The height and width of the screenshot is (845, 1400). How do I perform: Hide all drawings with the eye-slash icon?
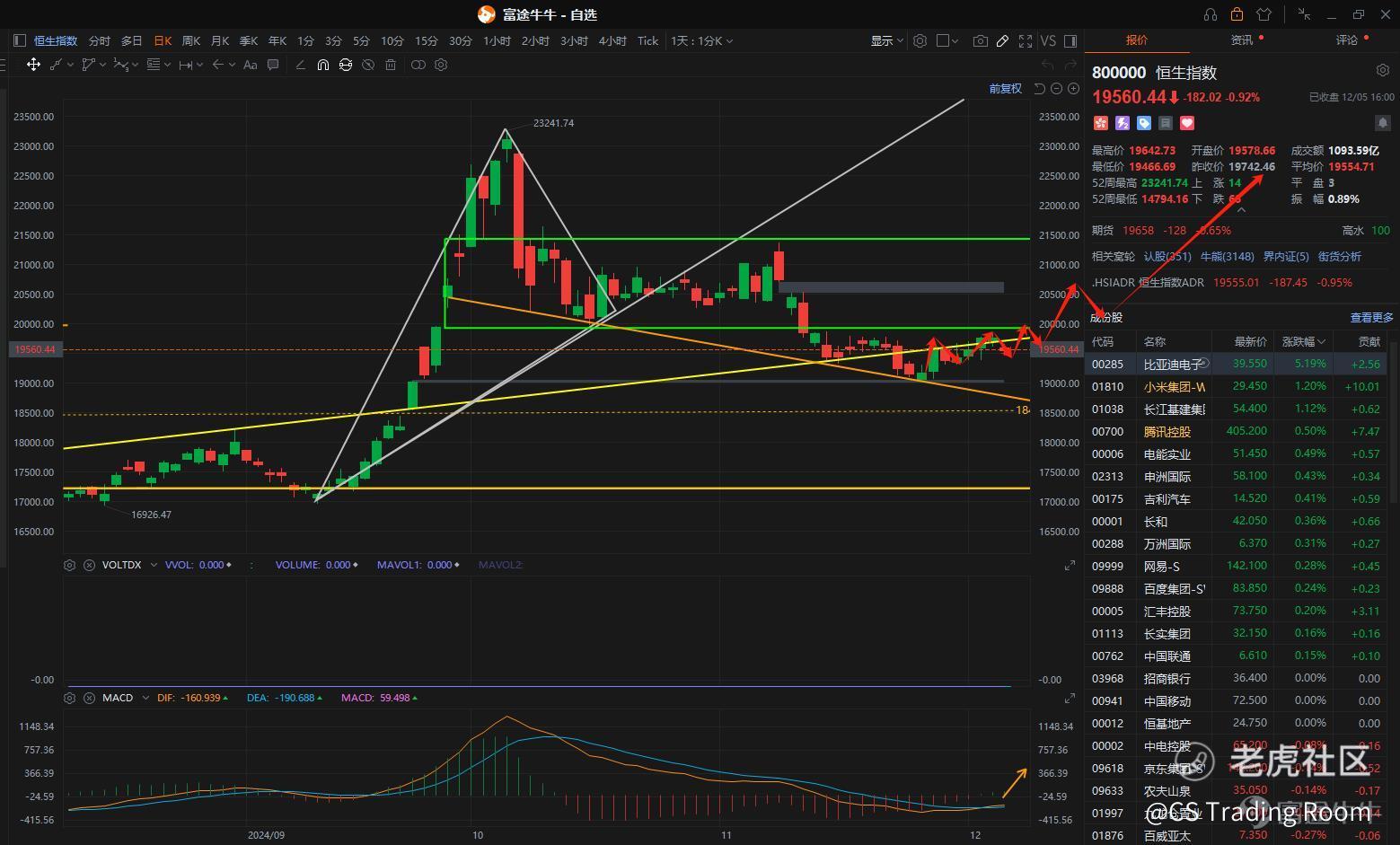click(x=368, y=65)
